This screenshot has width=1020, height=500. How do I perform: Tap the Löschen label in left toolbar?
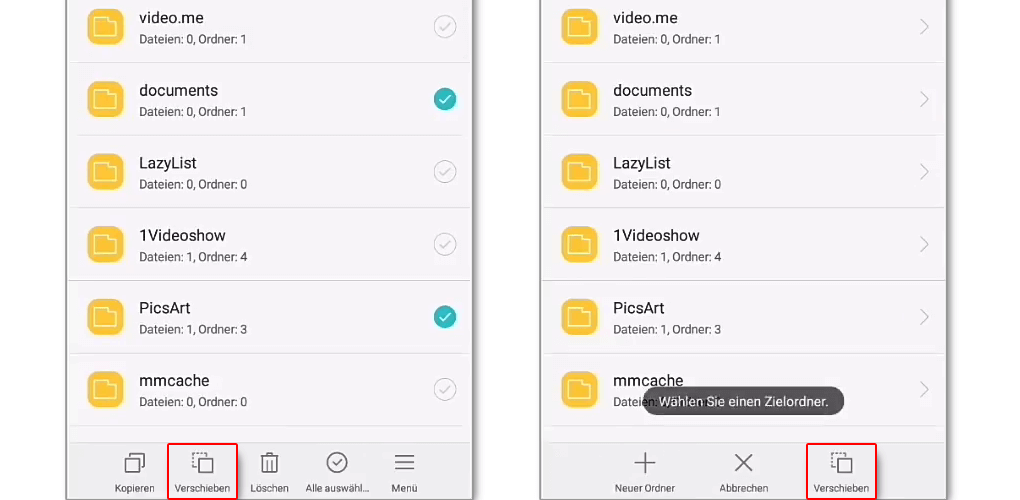pos(269,488)
